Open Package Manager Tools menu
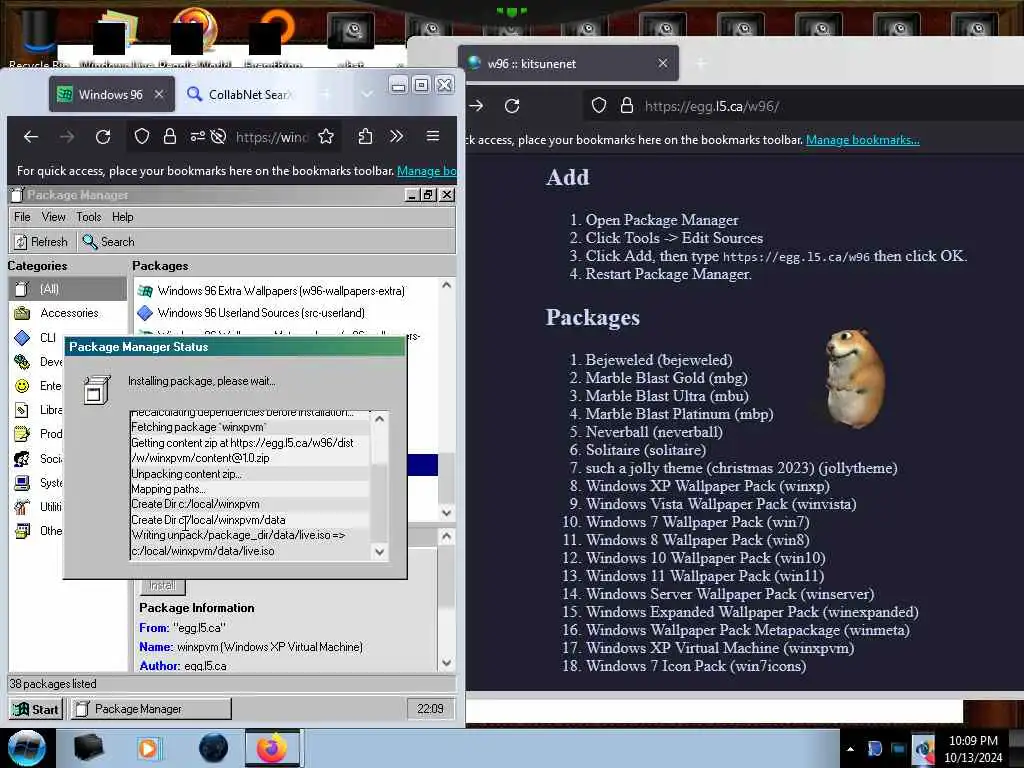The width and height of the screenshot is (1024, 768). pyautogui.click(x=89, y=217)
